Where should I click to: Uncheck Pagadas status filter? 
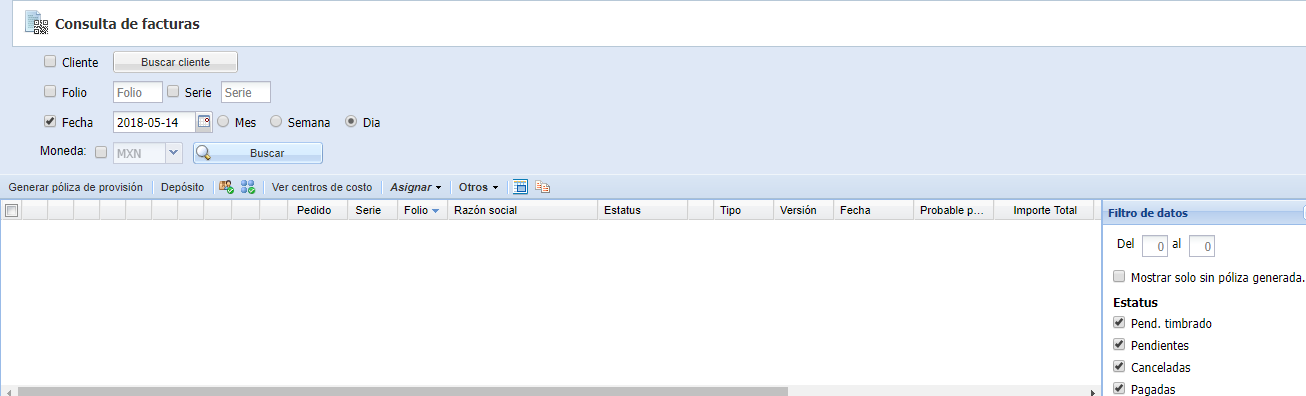pyautogui.click(x=1119, y=388)
